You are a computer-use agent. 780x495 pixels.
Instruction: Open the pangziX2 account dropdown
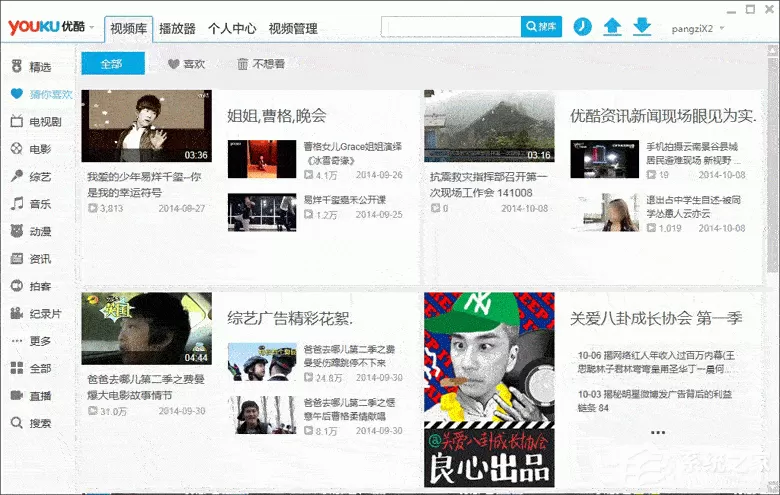point(697,28)
